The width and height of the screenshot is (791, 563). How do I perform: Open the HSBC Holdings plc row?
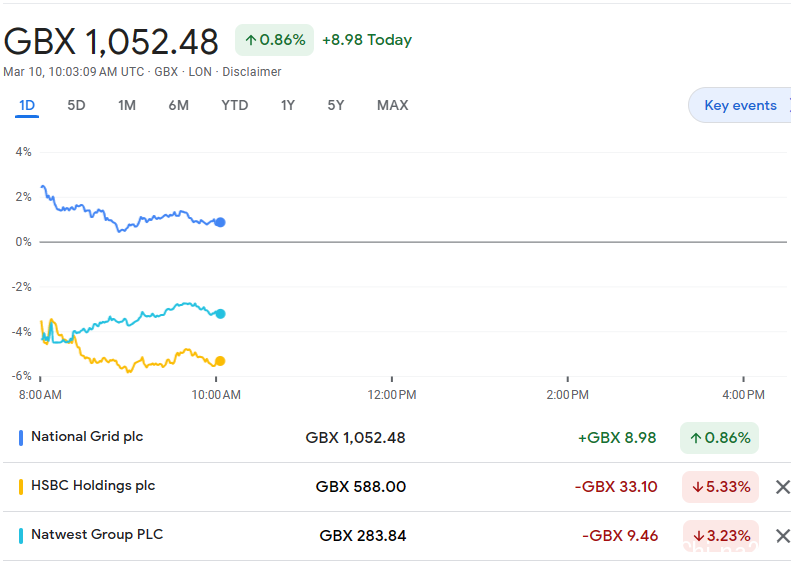(x=388, y=487)
